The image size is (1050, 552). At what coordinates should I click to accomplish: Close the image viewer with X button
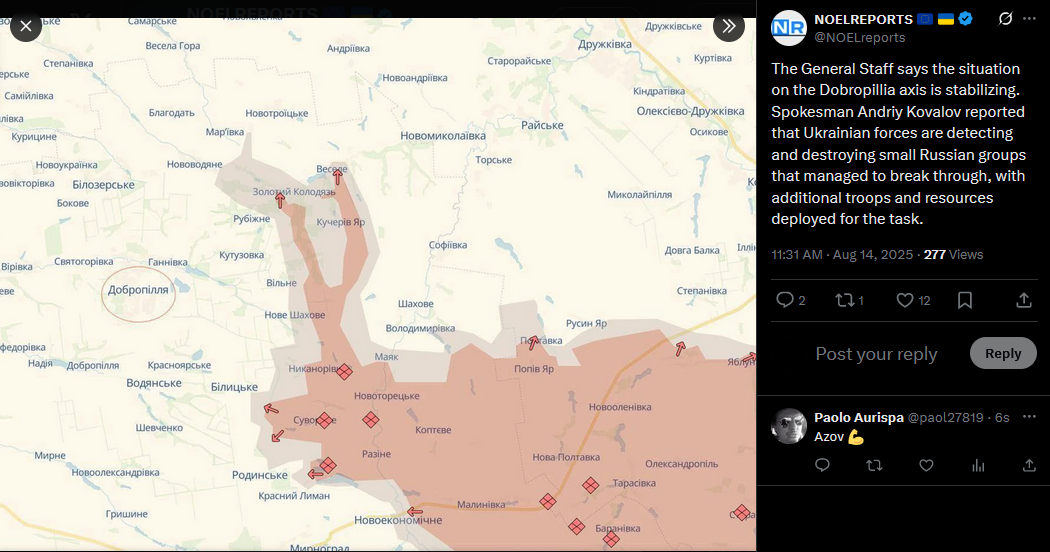(25, 26)
